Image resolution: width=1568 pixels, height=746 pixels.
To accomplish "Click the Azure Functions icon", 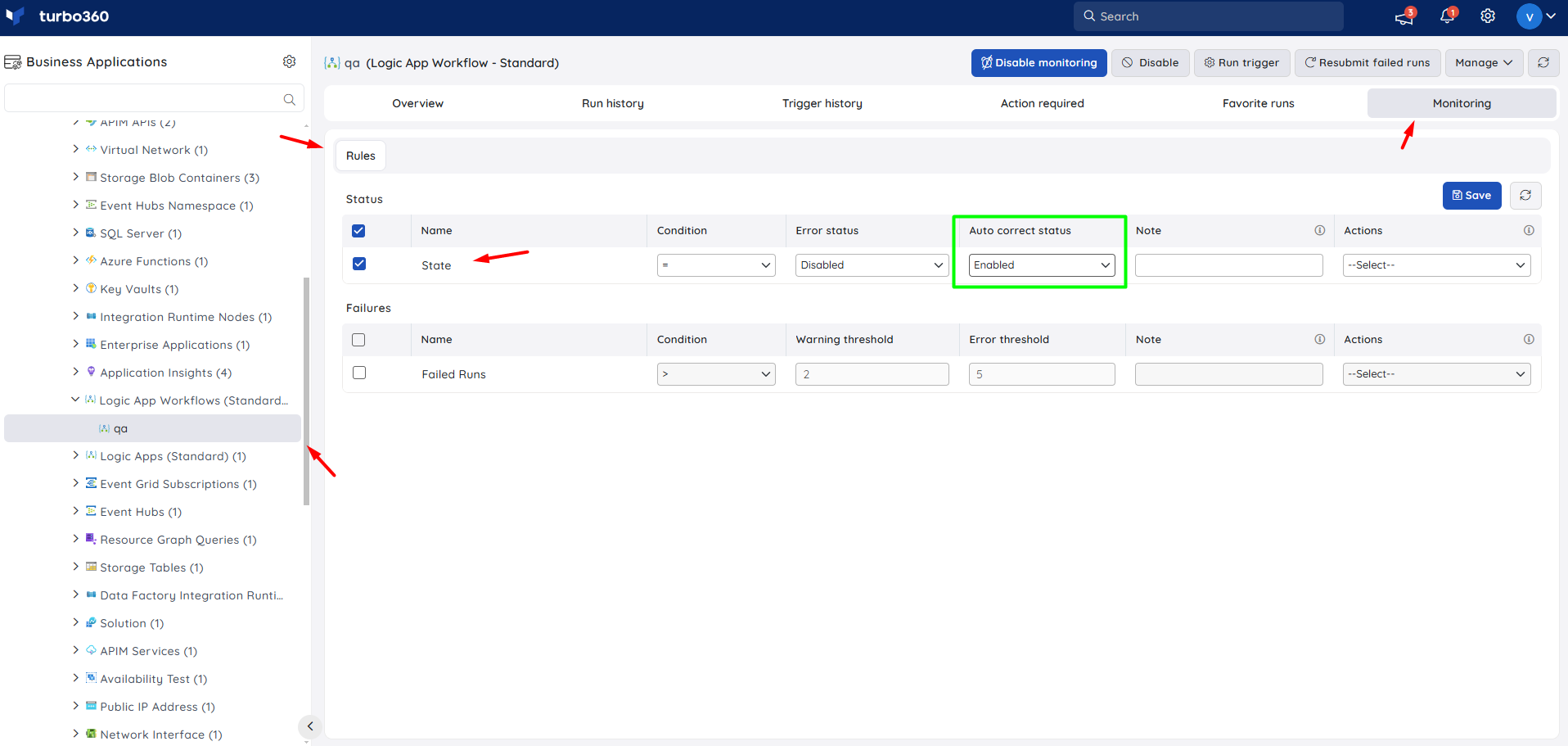I will coord(91,260).
